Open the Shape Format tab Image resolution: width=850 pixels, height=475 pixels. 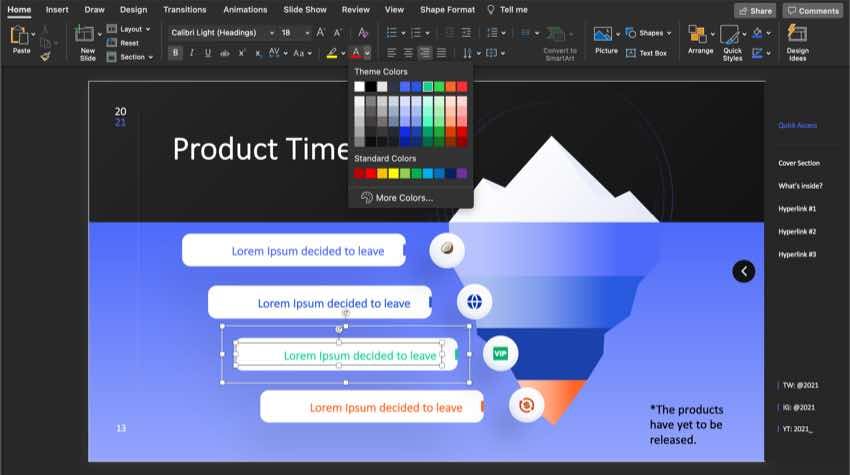pyautogui.click(x=447, y=10)
